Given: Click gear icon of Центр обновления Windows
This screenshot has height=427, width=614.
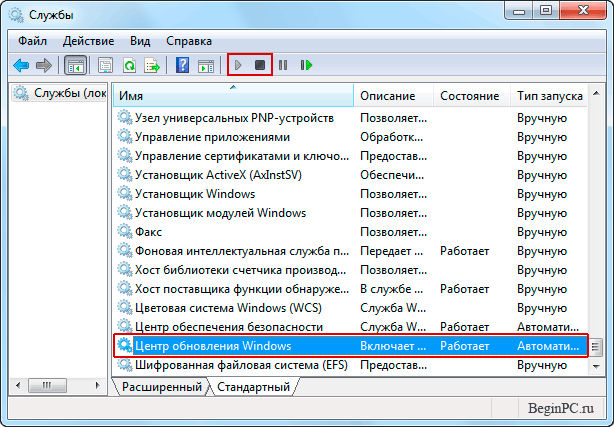Looking at the screenshot, I should 125,345.
